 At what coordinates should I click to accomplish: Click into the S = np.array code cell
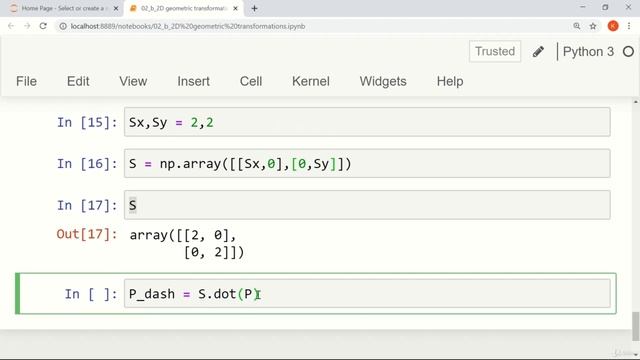(x=367, y=164)
